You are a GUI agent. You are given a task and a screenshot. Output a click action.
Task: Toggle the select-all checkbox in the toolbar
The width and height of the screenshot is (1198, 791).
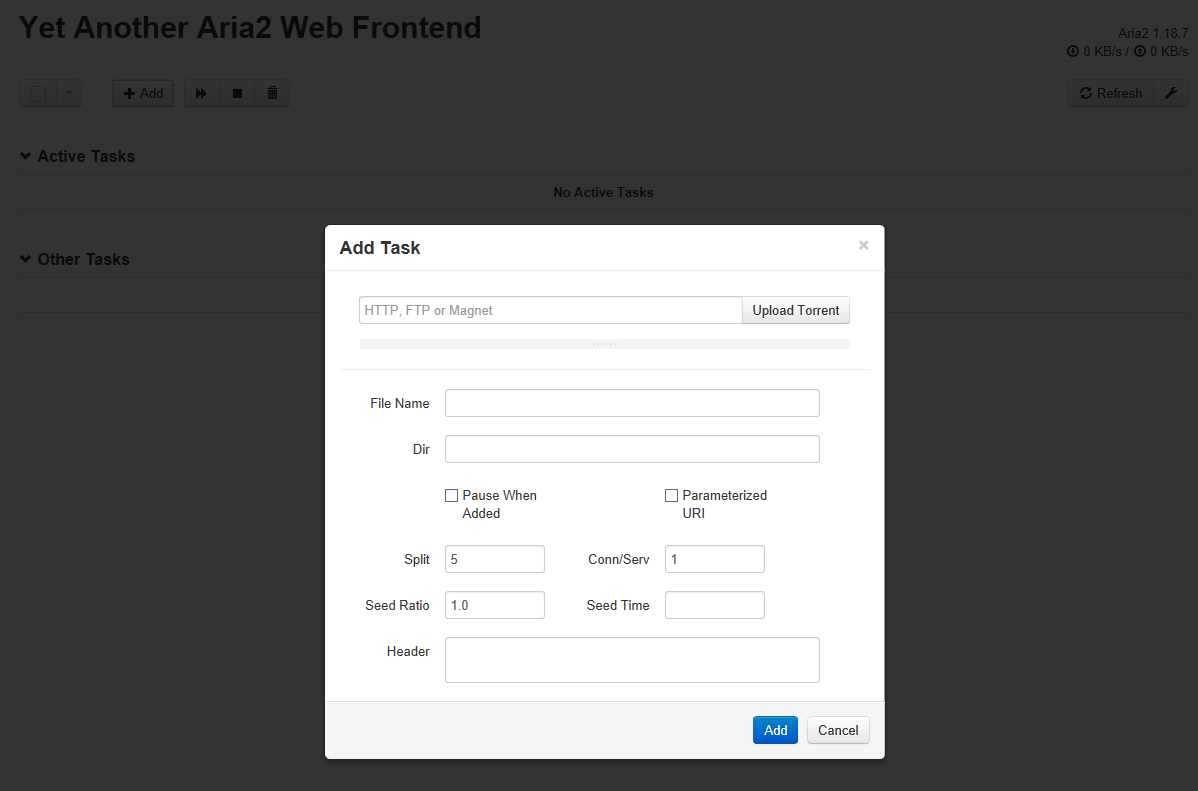pos(37,92)
